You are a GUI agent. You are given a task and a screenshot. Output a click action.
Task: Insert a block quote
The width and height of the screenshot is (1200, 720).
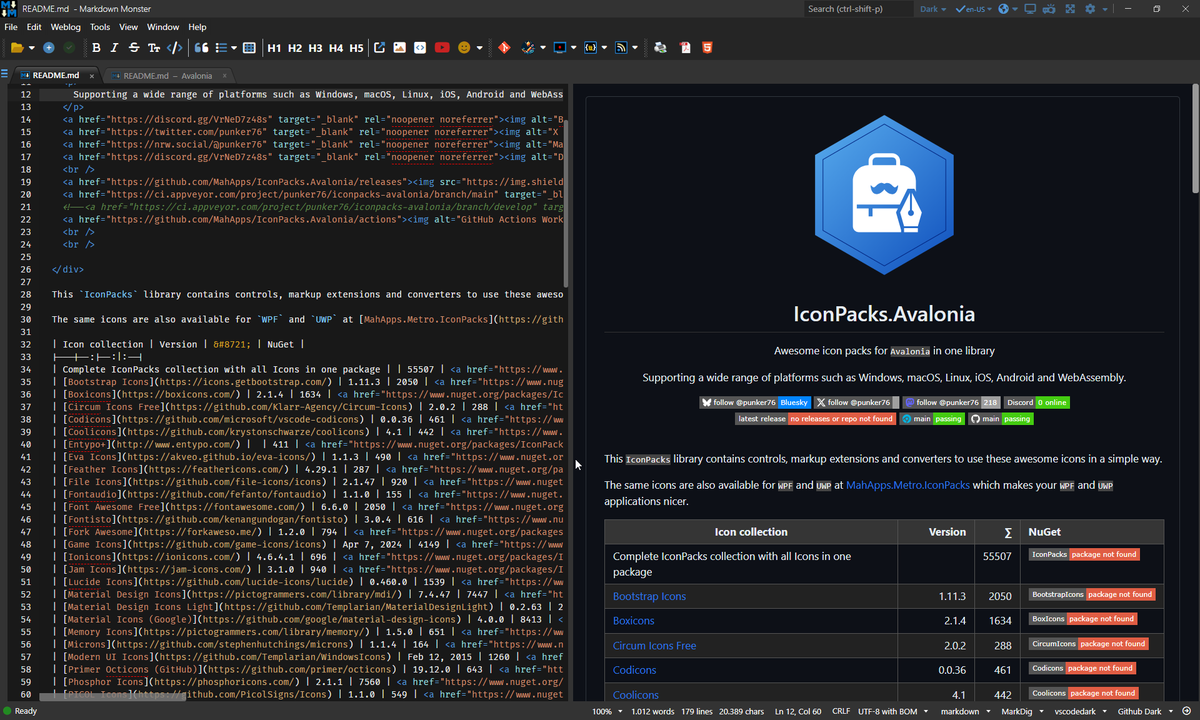201,47
